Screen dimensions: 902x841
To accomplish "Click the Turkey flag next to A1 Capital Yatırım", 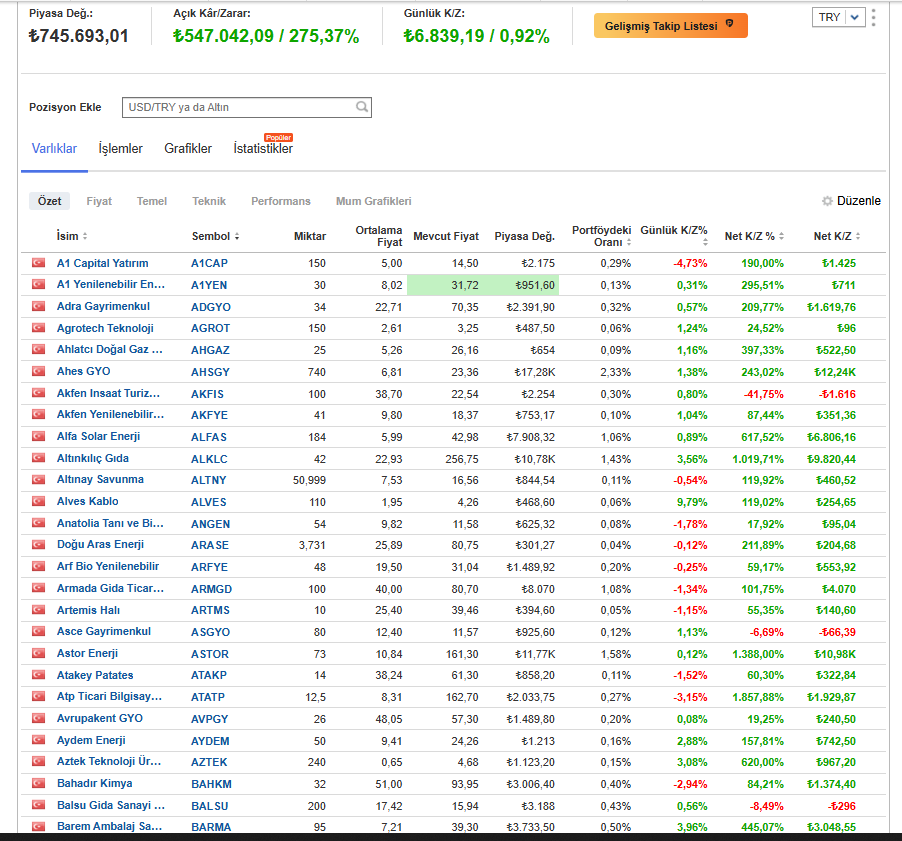I will 39,263.
